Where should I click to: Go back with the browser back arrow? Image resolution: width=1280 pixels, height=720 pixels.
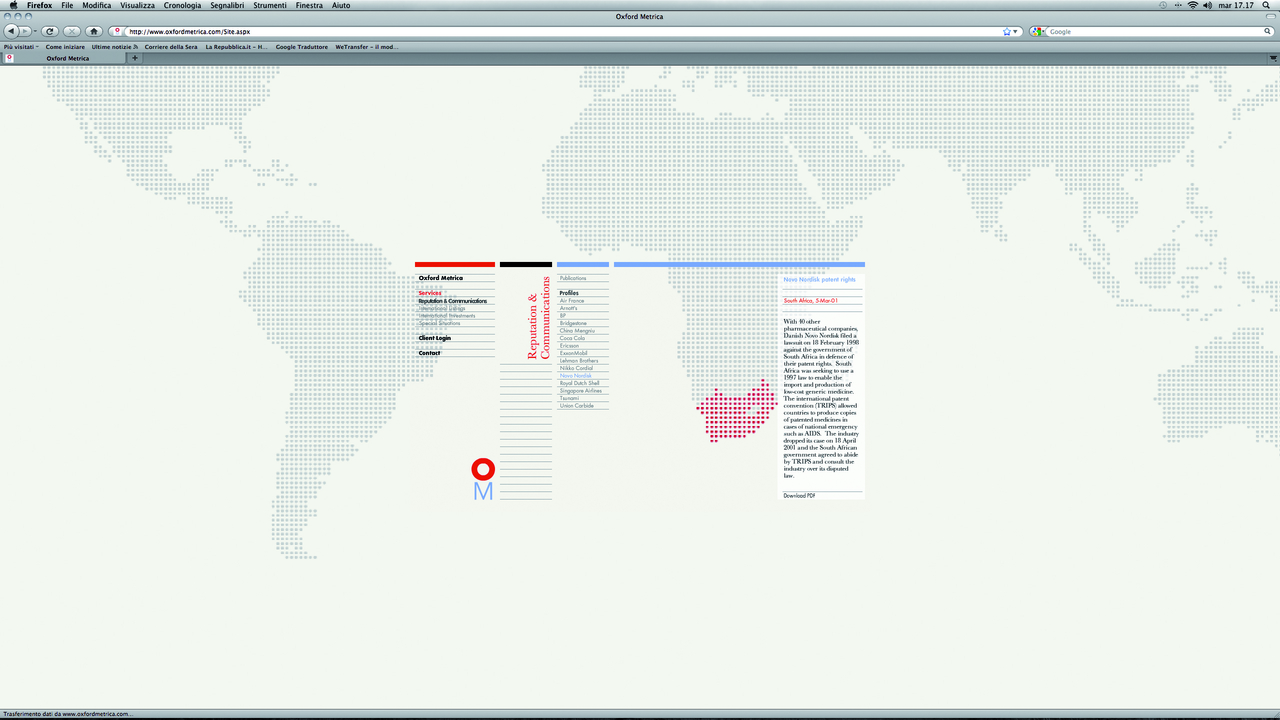coord(11,31)
